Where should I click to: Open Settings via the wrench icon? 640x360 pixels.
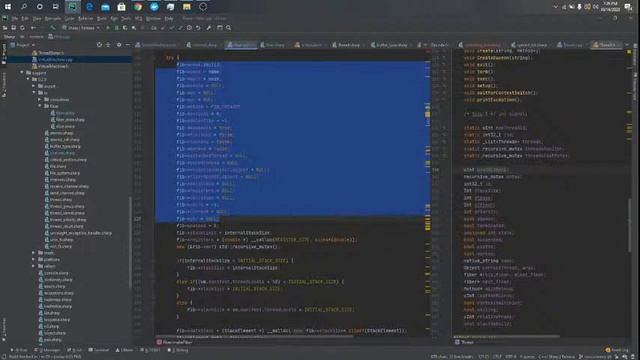[209, 28]
